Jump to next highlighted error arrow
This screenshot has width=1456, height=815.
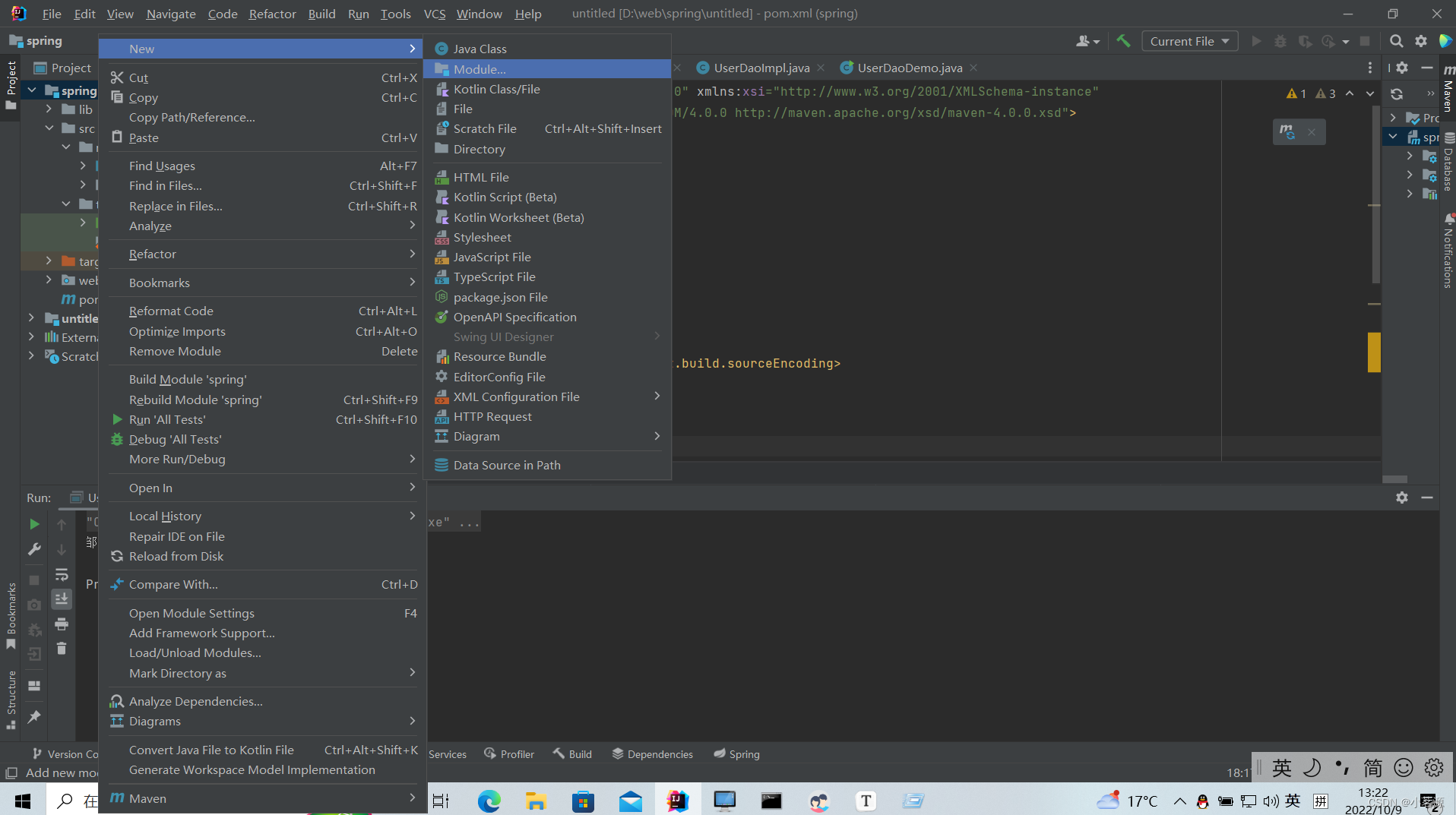tap(1369, 93)
